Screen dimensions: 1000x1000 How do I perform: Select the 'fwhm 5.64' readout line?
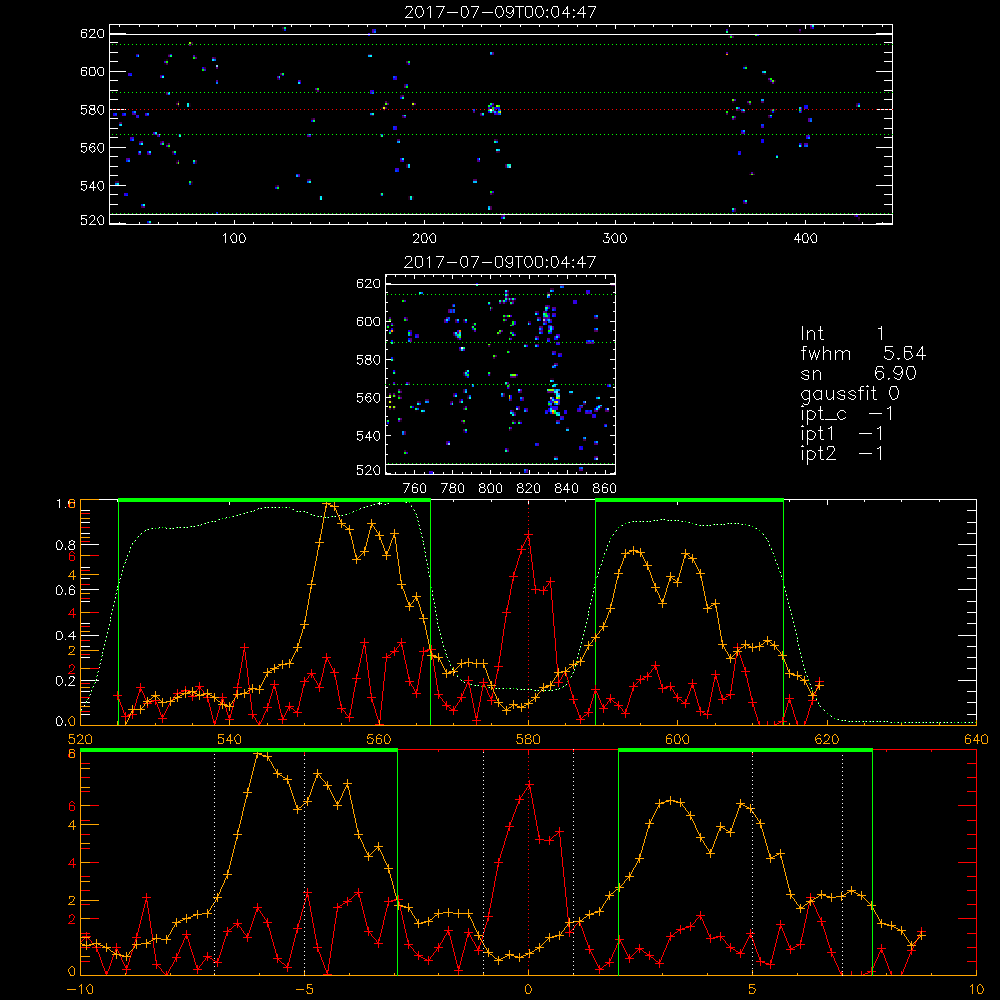pos(863,353)
